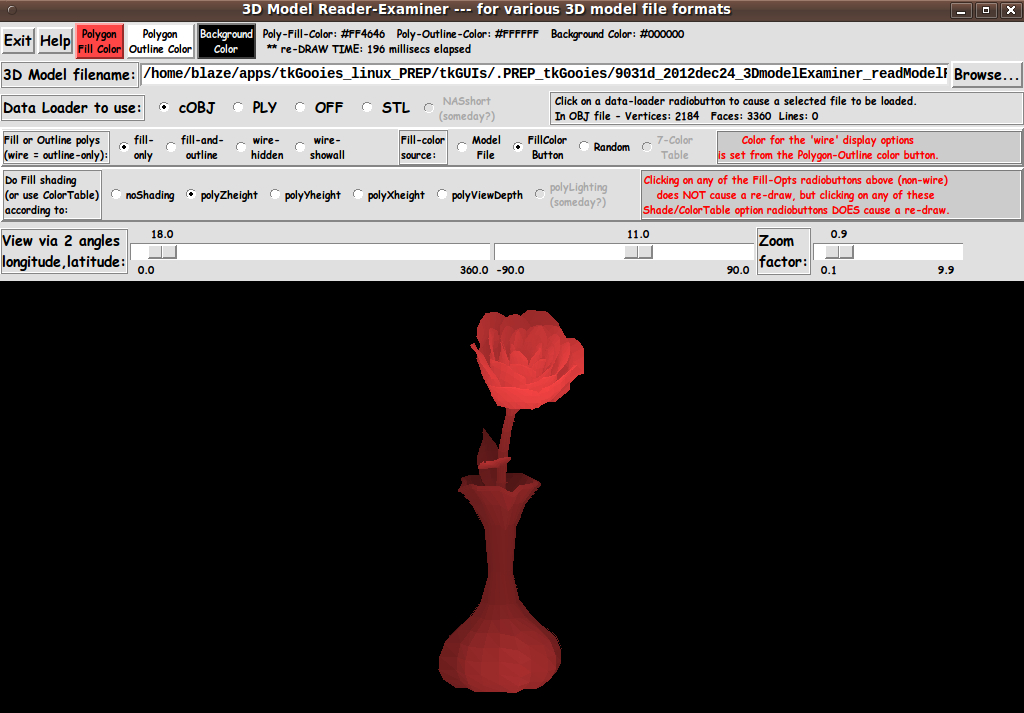This screenshot has height=713, width=1024.
Task: Minimize the 3D Model Reader-Examiner window
Action: (x=961, y=10)
